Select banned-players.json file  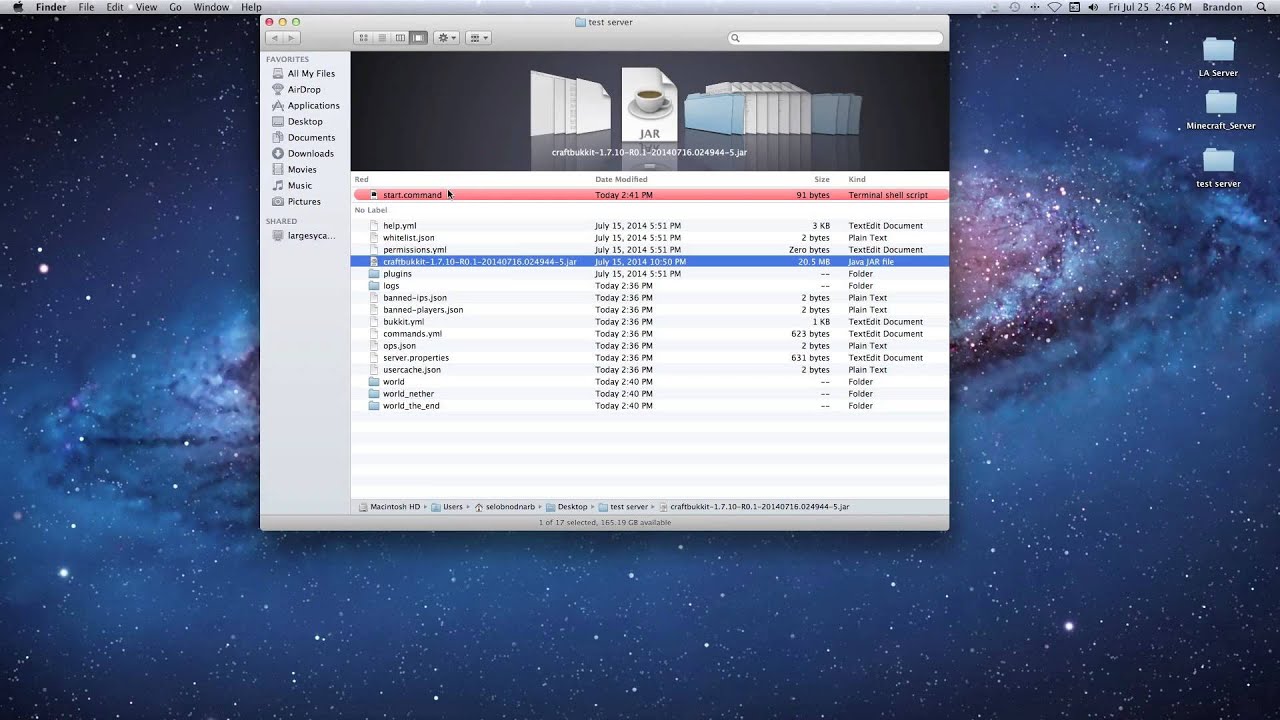pos(650,309)
